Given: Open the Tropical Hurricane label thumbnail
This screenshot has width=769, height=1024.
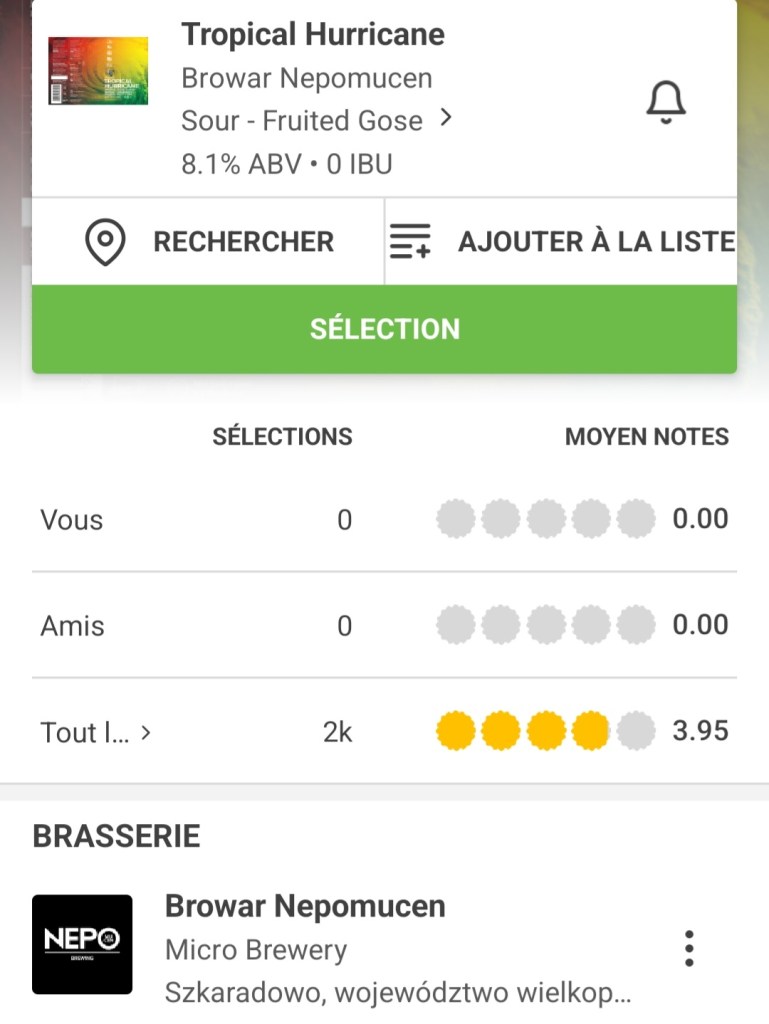Looking at the screenshot, I should pyautogui.click(x=98, y=71).
